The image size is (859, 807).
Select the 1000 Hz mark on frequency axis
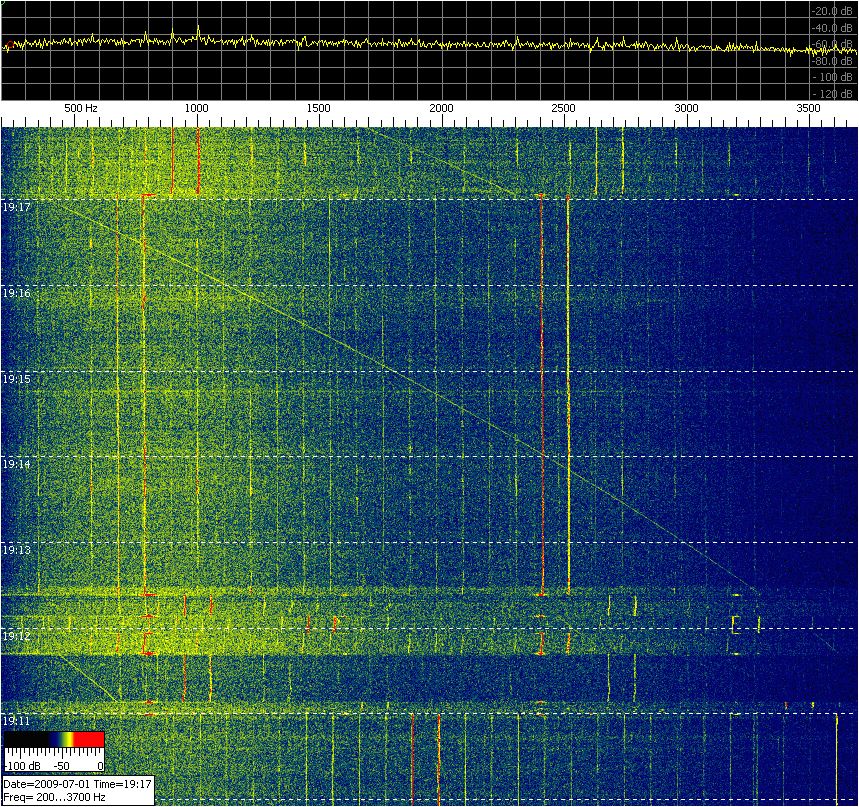(x=197, y=108)
